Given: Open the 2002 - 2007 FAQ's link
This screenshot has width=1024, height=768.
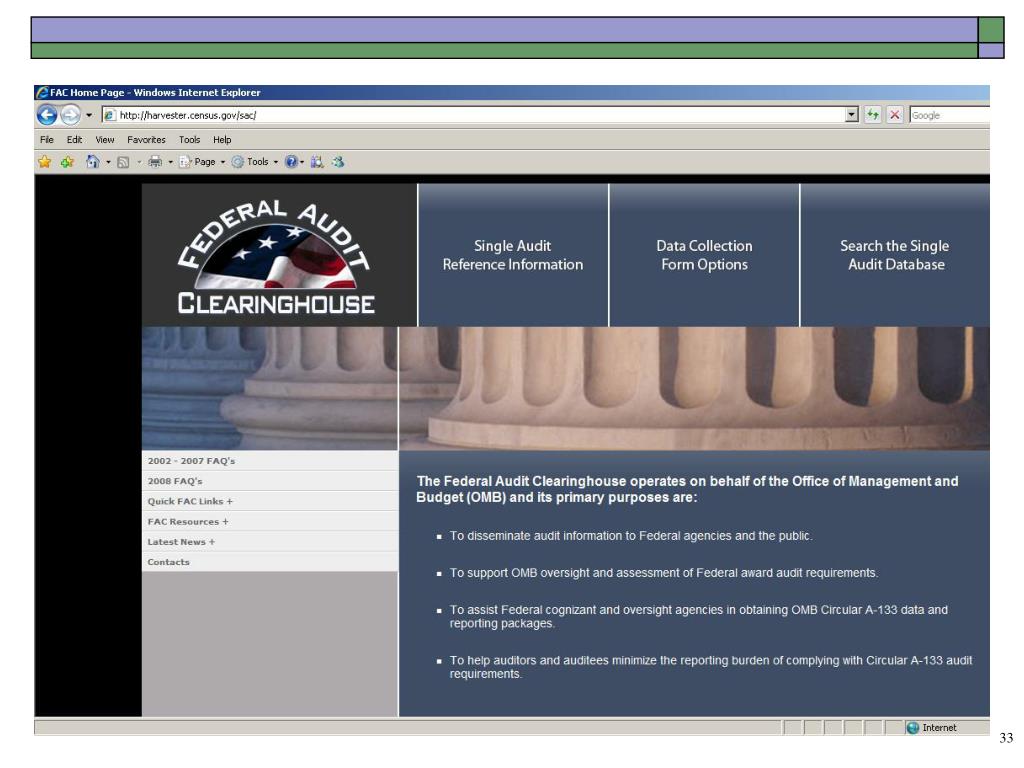Looking at the screenshot, I should (x=191, y=460).
